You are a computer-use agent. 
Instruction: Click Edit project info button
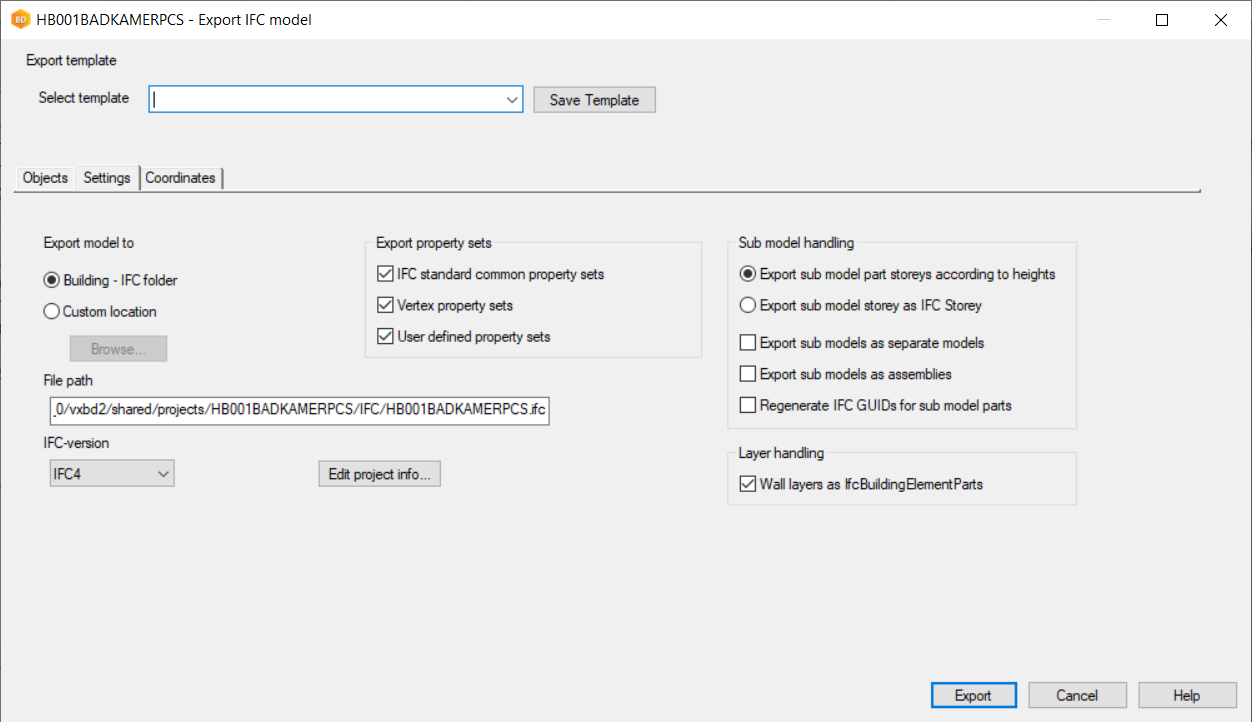(x=379, y=474)
